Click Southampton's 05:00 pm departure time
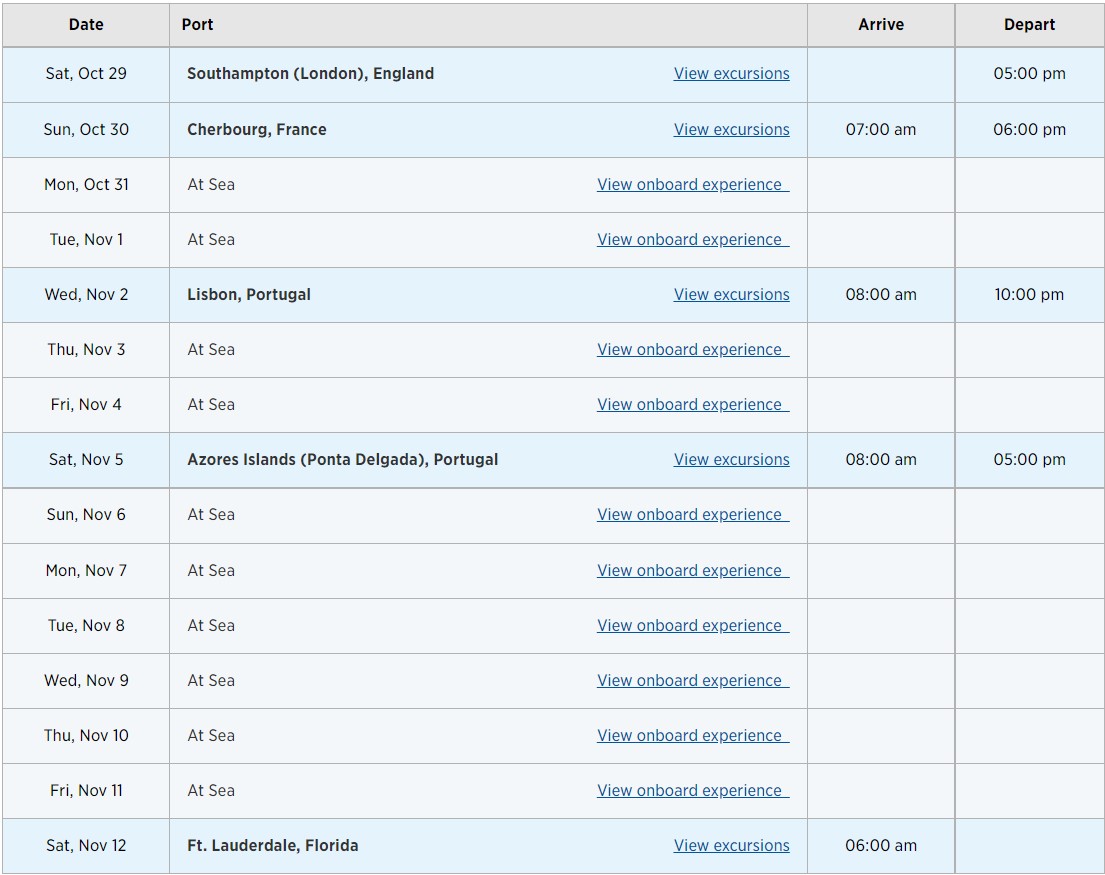This screenshot has height=875, width=1105. click(1030, 74)
